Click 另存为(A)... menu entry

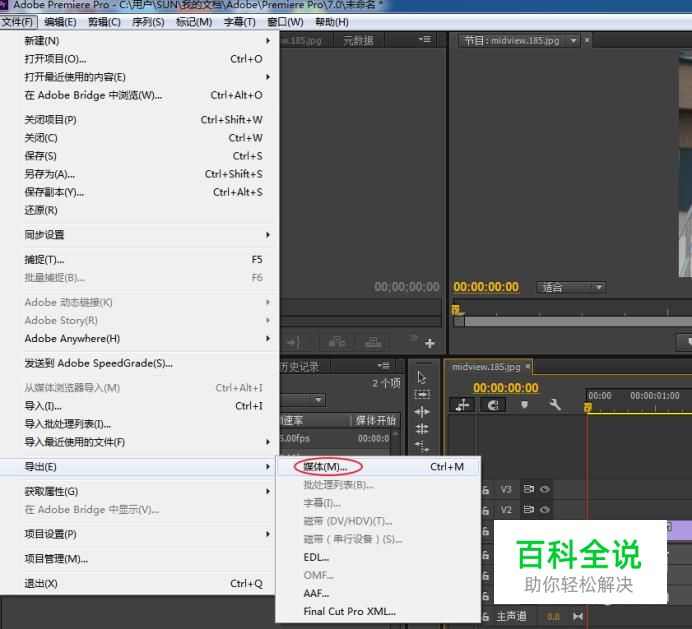point(138,174)
